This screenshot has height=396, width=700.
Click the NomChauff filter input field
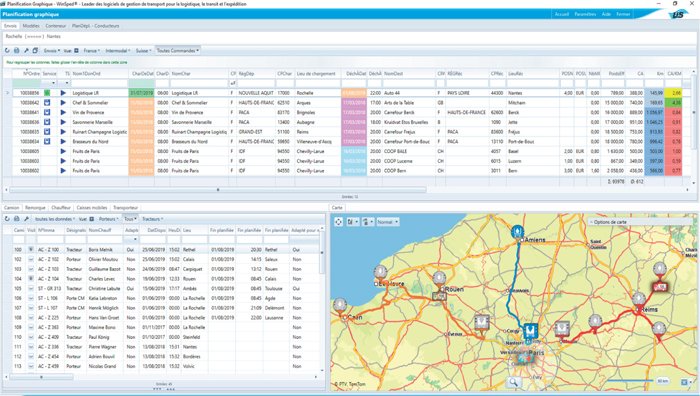(x=105, y=240)
